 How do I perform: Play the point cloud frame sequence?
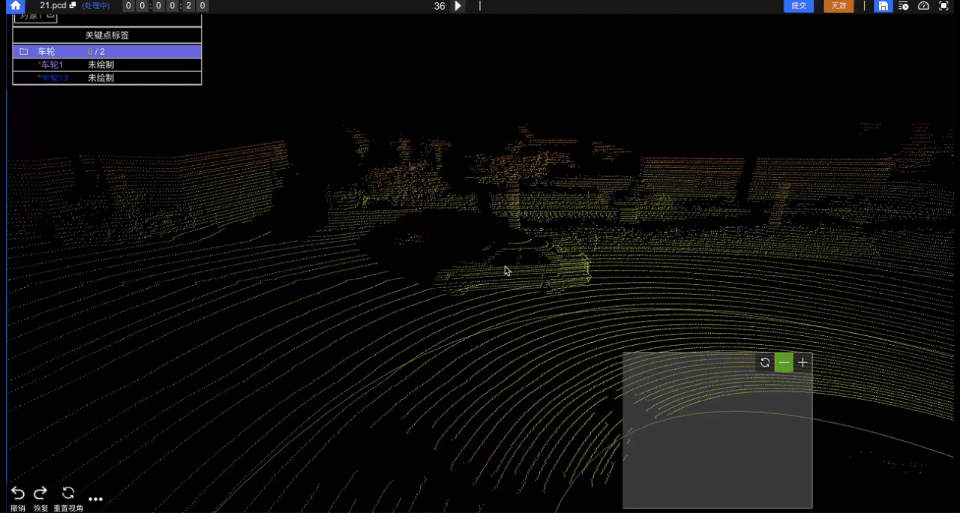[x=458, y=6]
